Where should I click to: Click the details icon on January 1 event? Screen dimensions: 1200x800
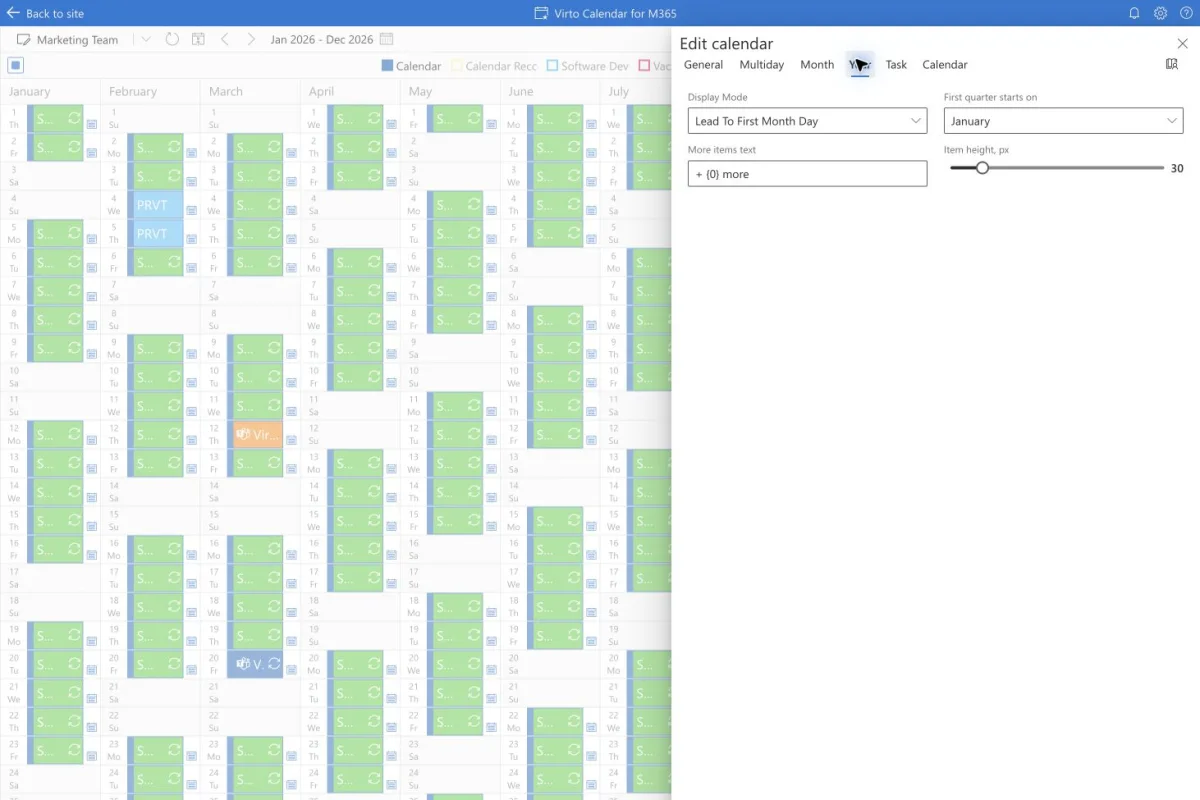(x=92, y=125)
